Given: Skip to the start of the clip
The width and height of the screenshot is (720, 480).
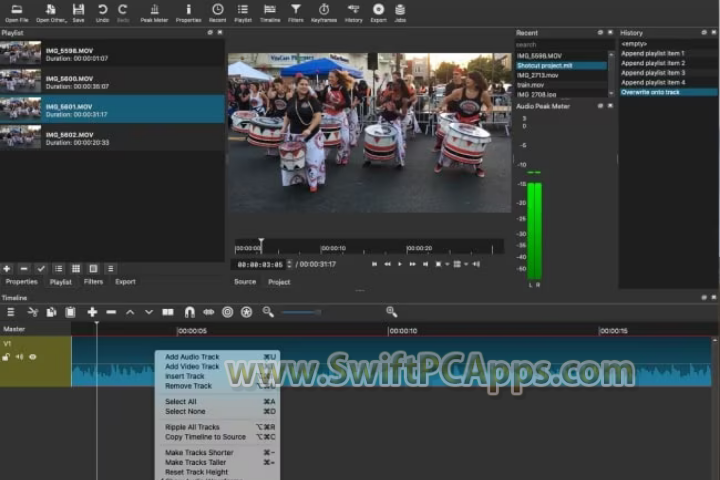Looking at the screenshot, I should click(374, 264).
